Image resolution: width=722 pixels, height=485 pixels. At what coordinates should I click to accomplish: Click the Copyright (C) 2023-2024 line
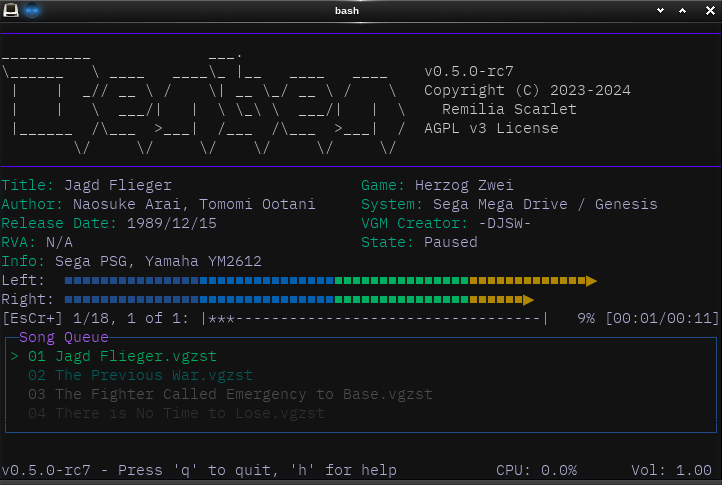[527, 90]
